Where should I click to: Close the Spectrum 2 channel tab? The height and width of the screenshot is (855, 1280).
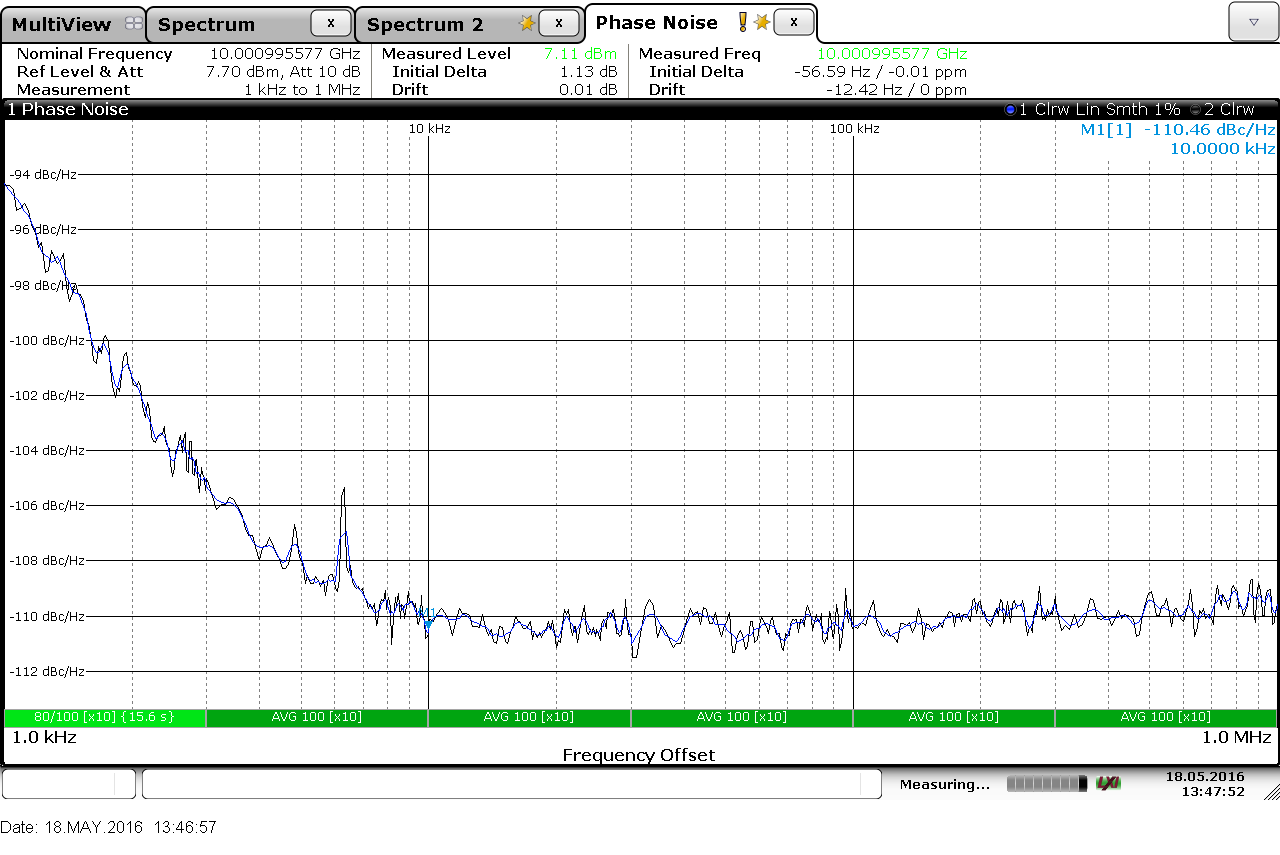558,23
